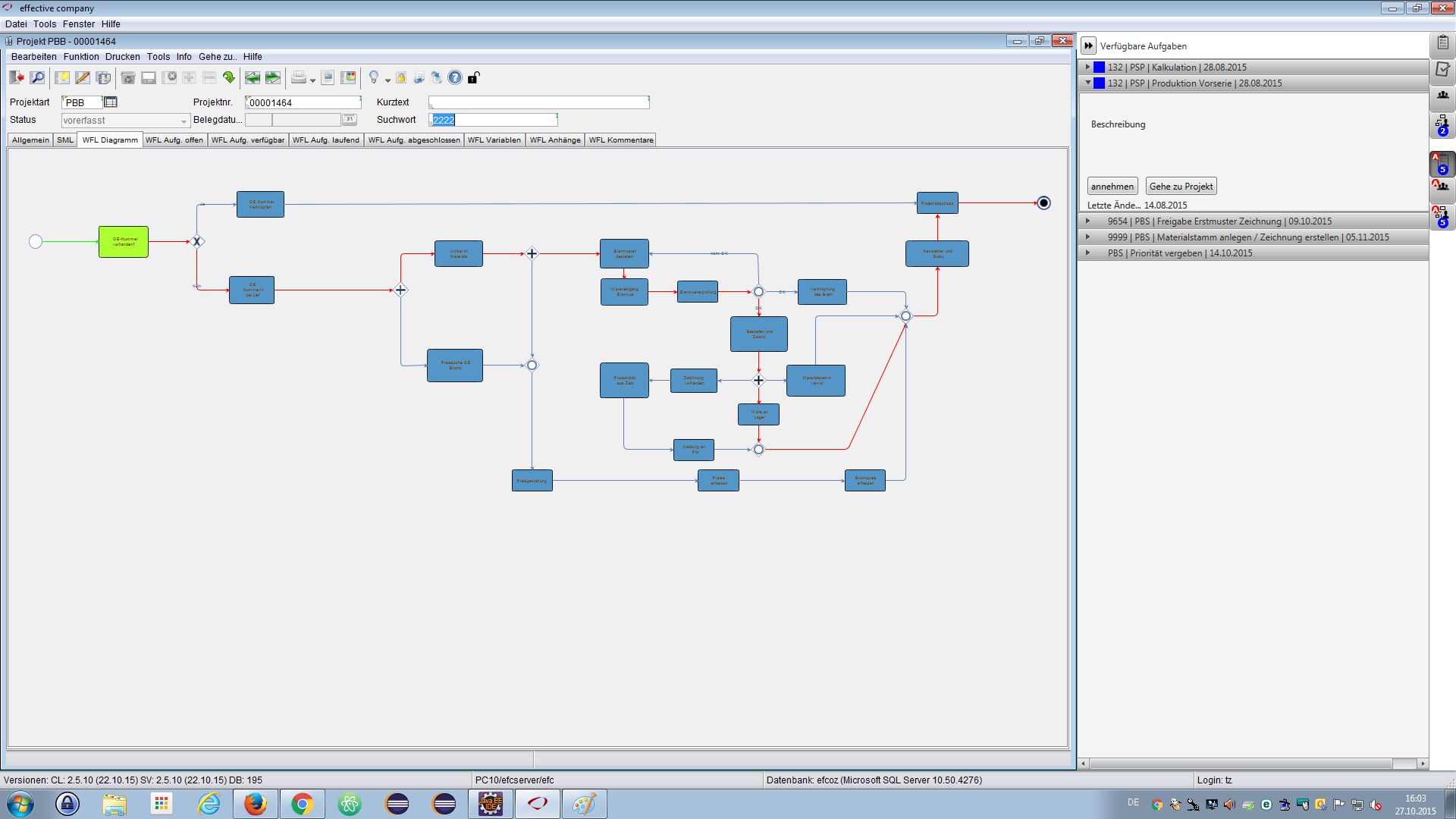
Task: Toggle the black open-padlock icon
Action: tap(474, 77)
